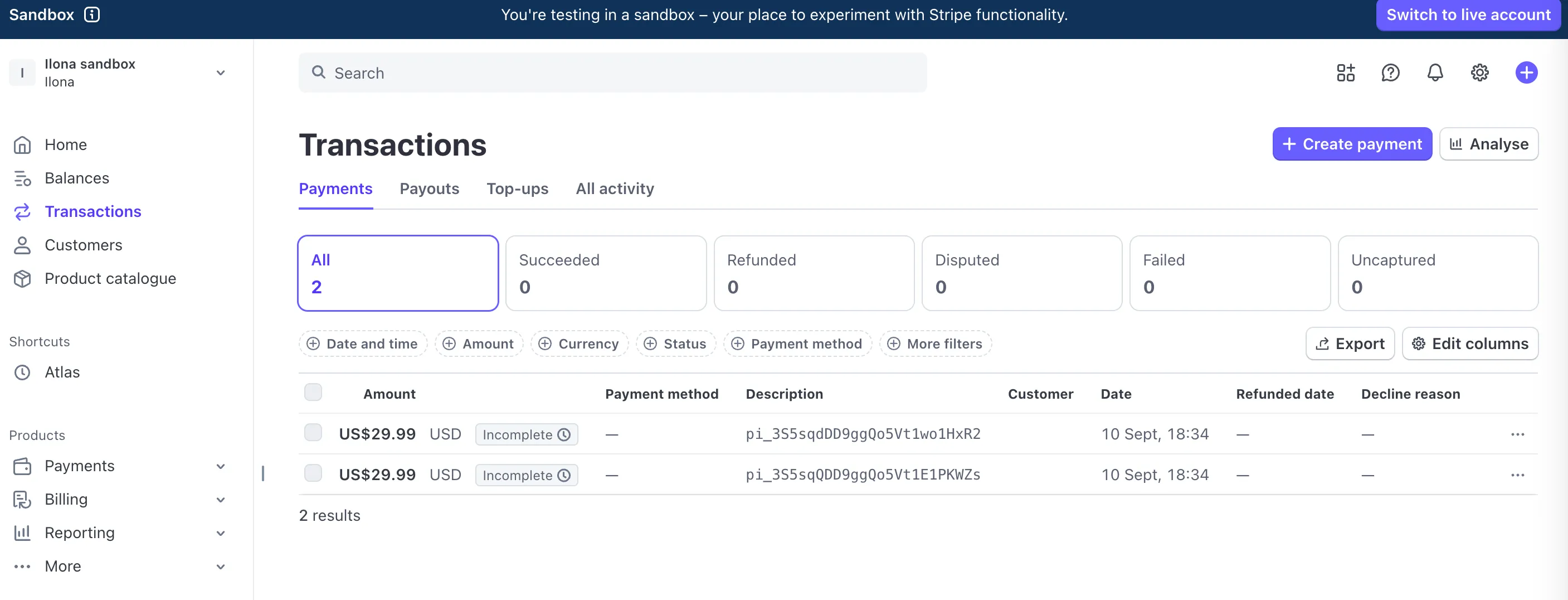
Task: Switch to the Payouts tab
Action: click(429, 189)
